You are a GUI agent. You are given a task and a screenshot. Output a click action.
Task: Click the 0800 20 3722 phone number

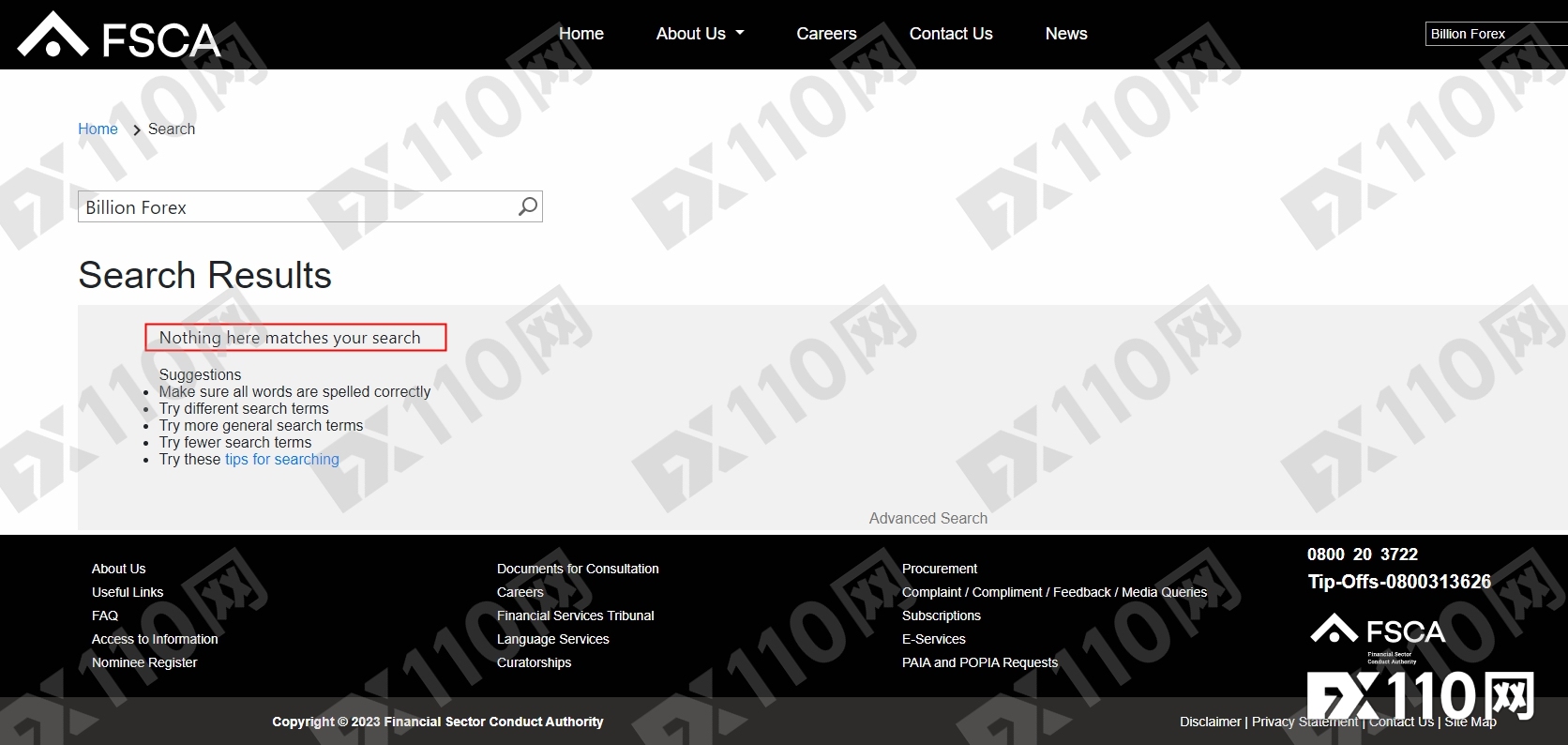click(x=1363, y=555)
